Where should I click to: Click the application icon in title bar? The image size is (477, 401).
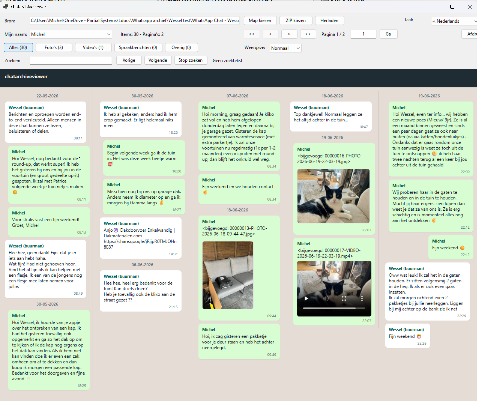pos(5,6)
